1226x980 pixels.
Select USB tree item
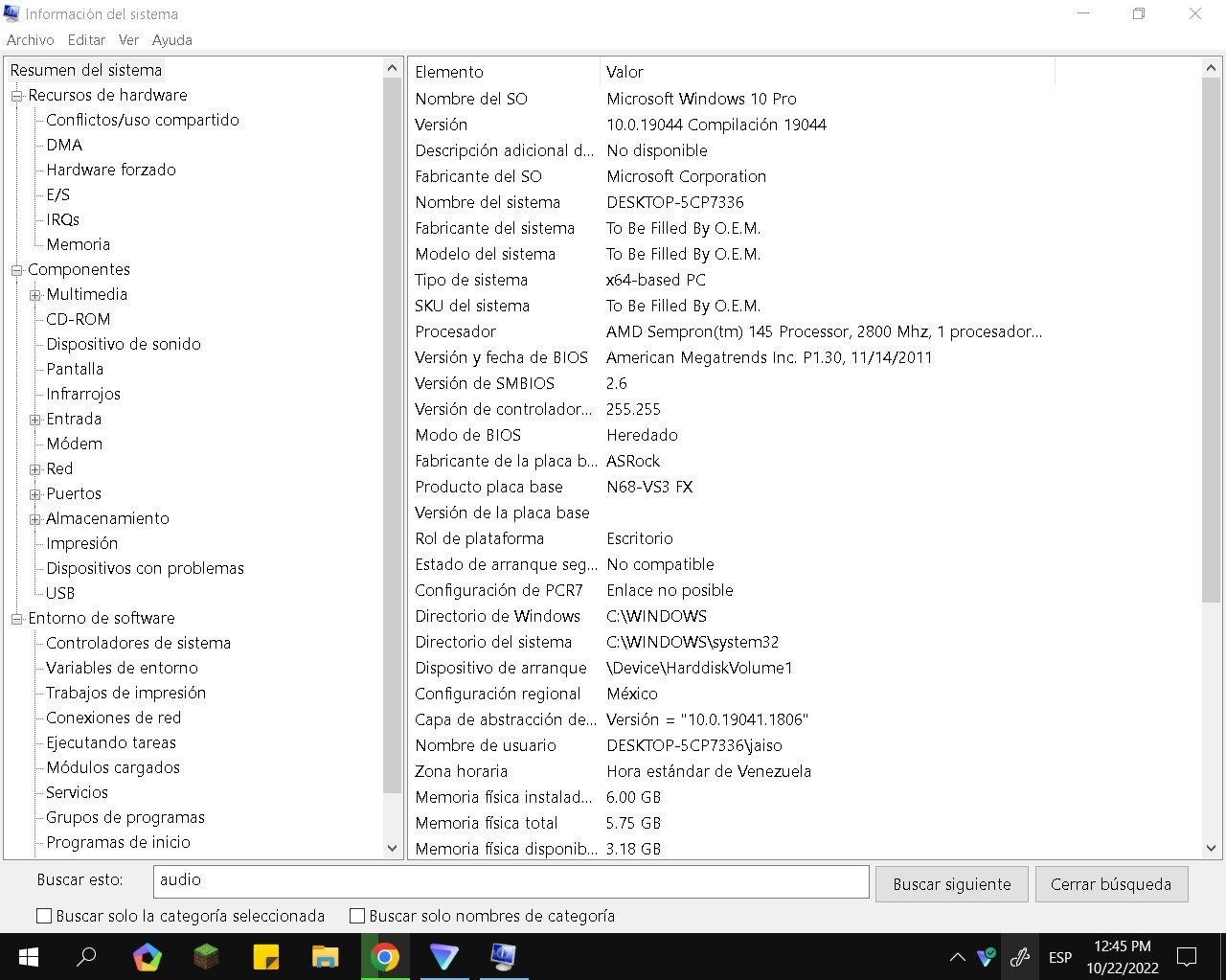[x=59, y=593]
